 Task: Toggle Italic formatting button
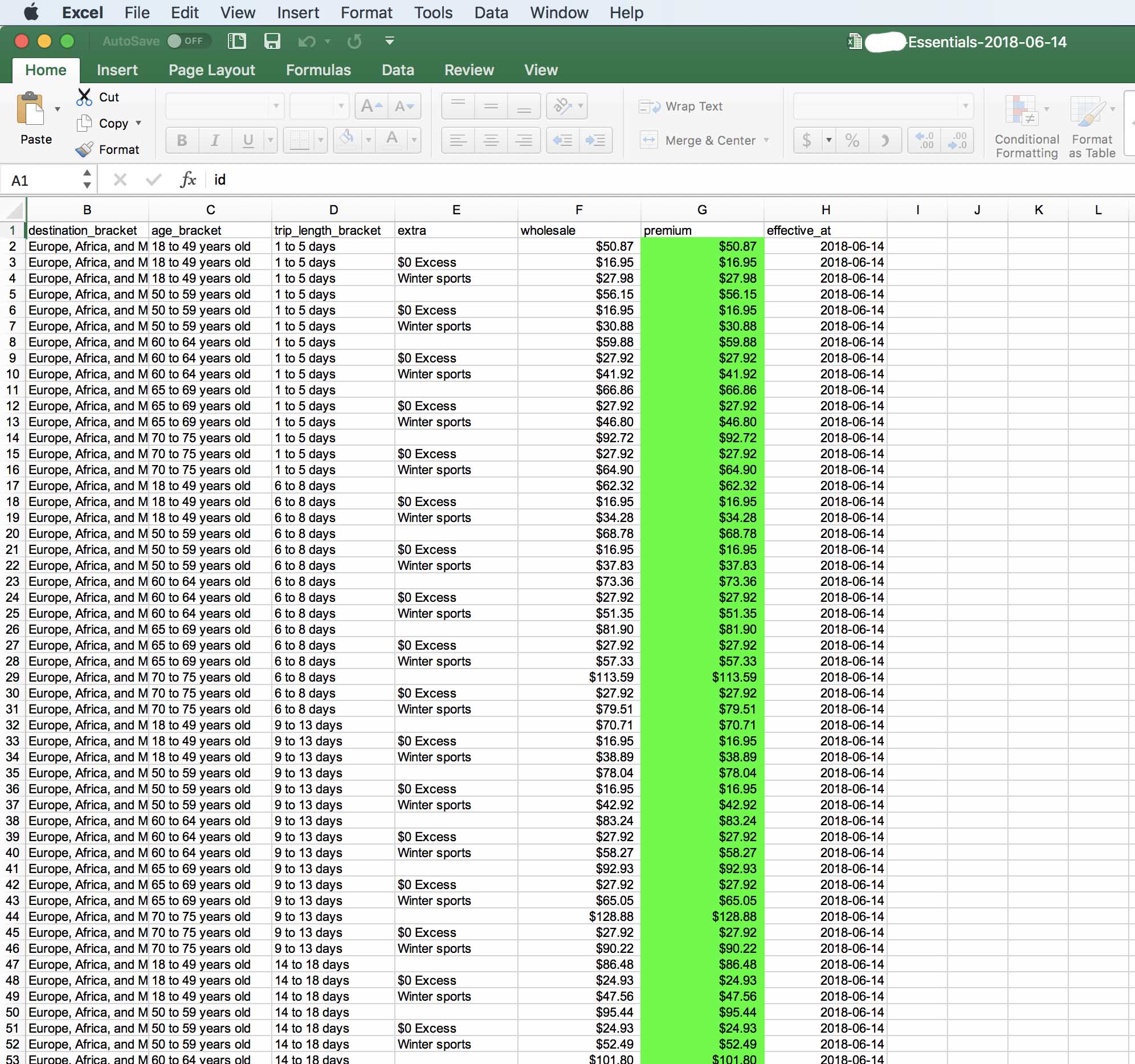tap(215, 140)
